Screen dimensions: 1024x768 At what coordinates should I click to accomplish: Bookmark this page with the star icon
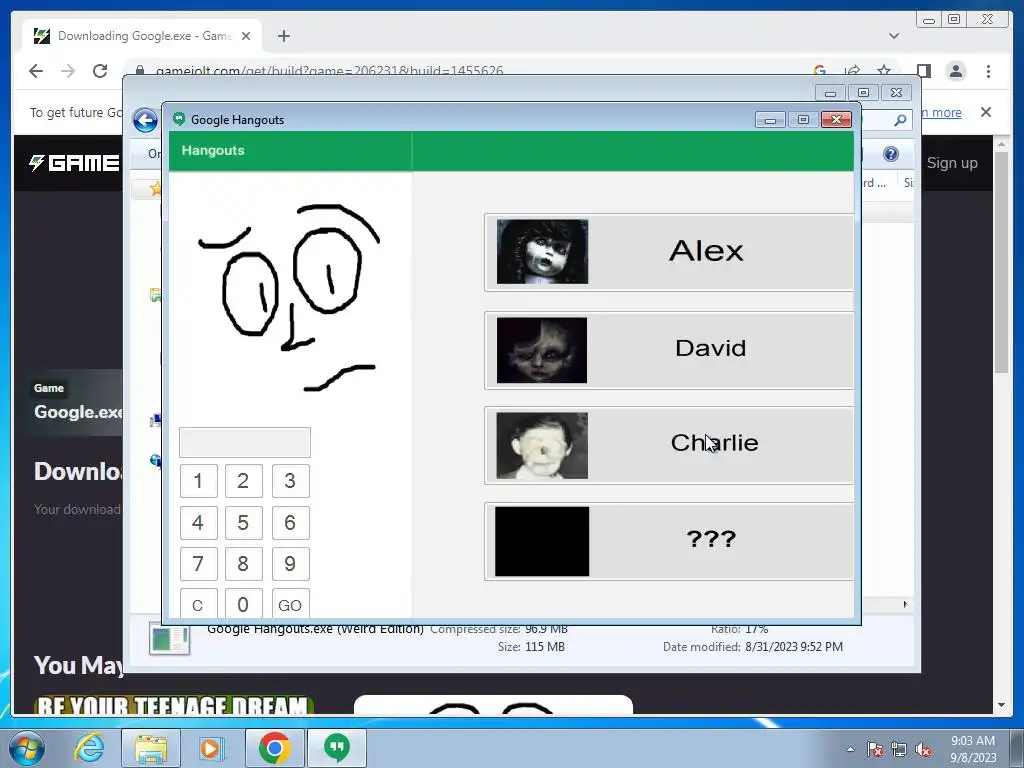point(884,71)
